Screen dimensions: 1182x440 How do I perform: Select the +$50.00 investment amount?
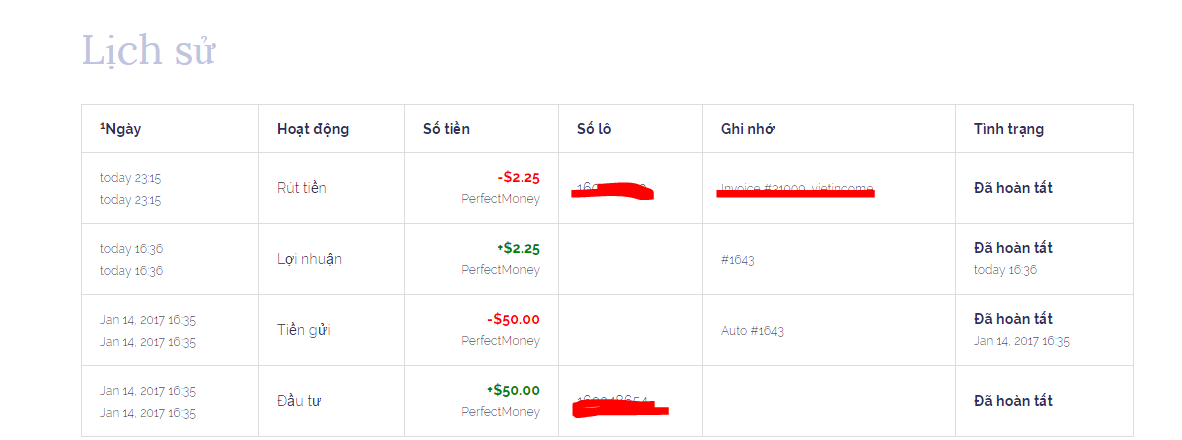(513, 390)
